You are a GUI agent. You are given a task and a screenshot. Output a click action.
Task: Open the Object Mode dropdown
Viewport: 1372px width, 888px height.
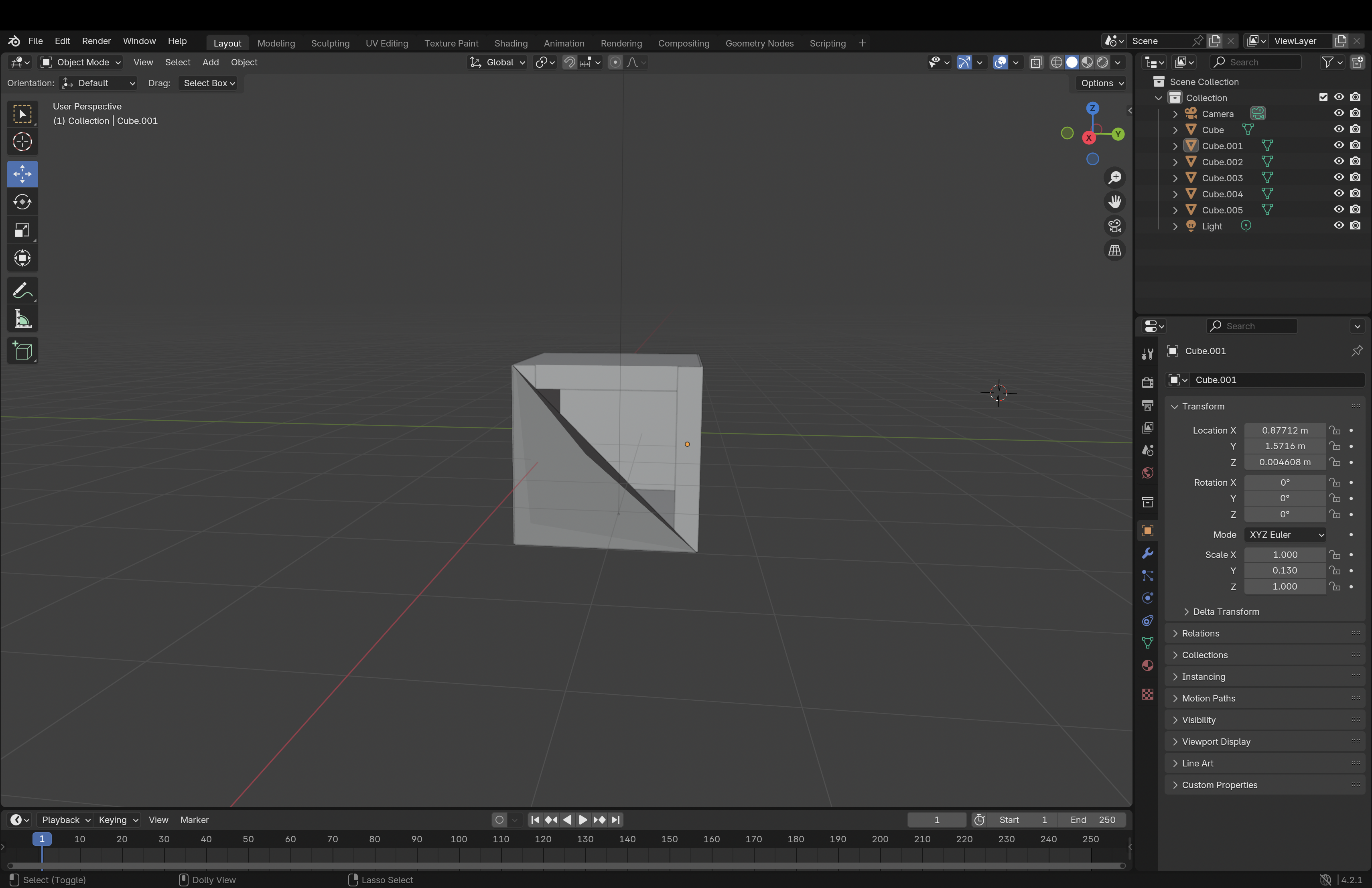tap(81, 62)
